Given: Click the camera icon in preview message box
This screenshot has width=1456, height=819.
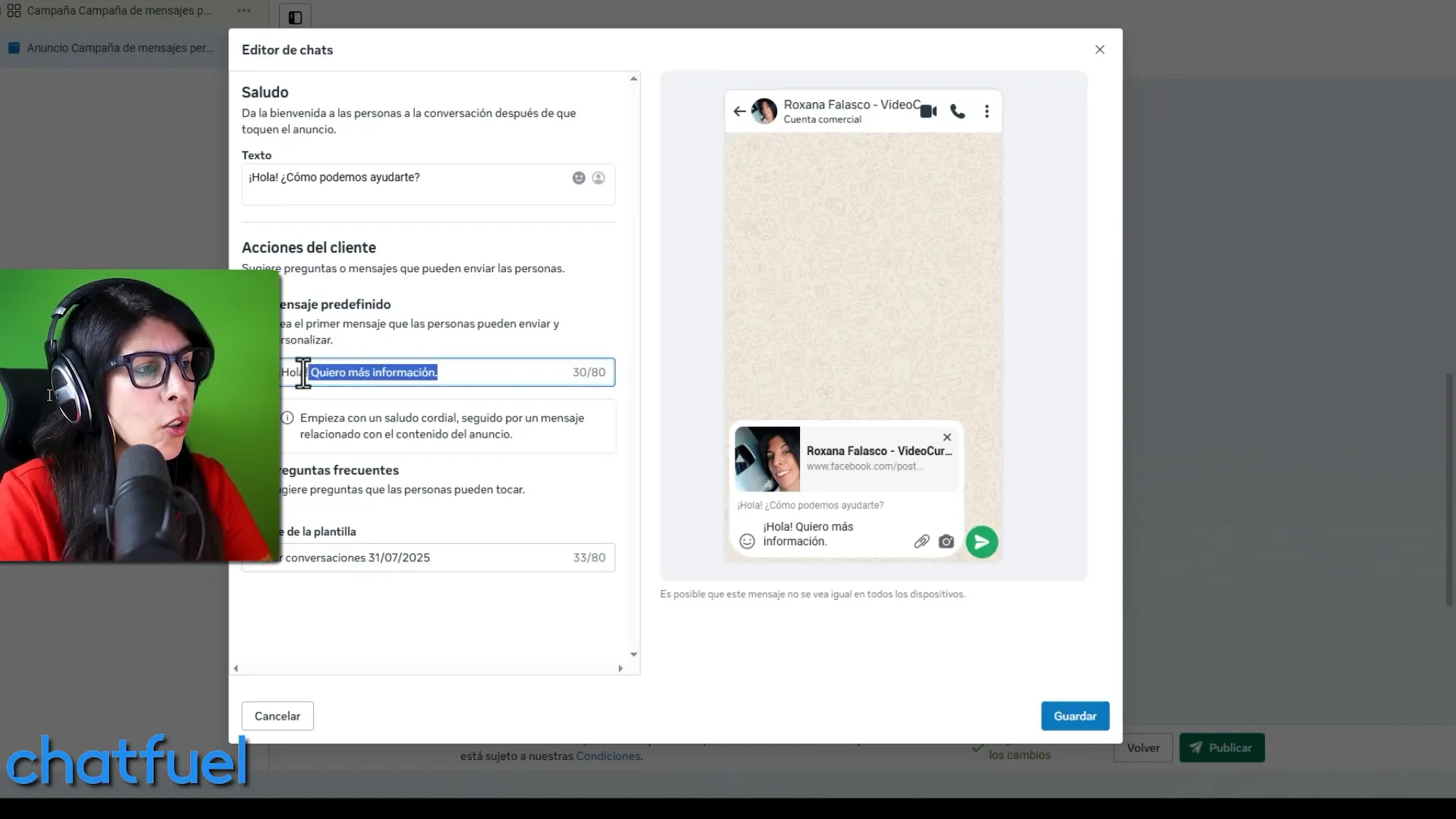Looking at the screenshot, I should tap(946, 541).
